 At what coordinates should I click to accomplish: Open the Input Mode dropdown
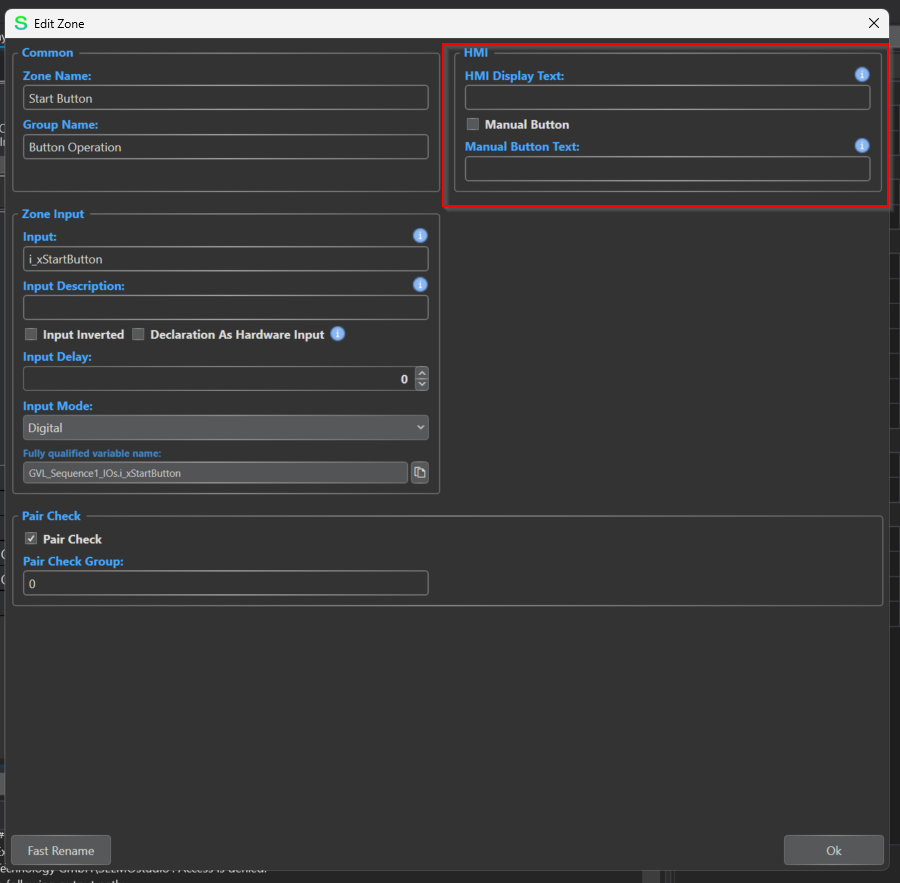click(x=226, y=428)
